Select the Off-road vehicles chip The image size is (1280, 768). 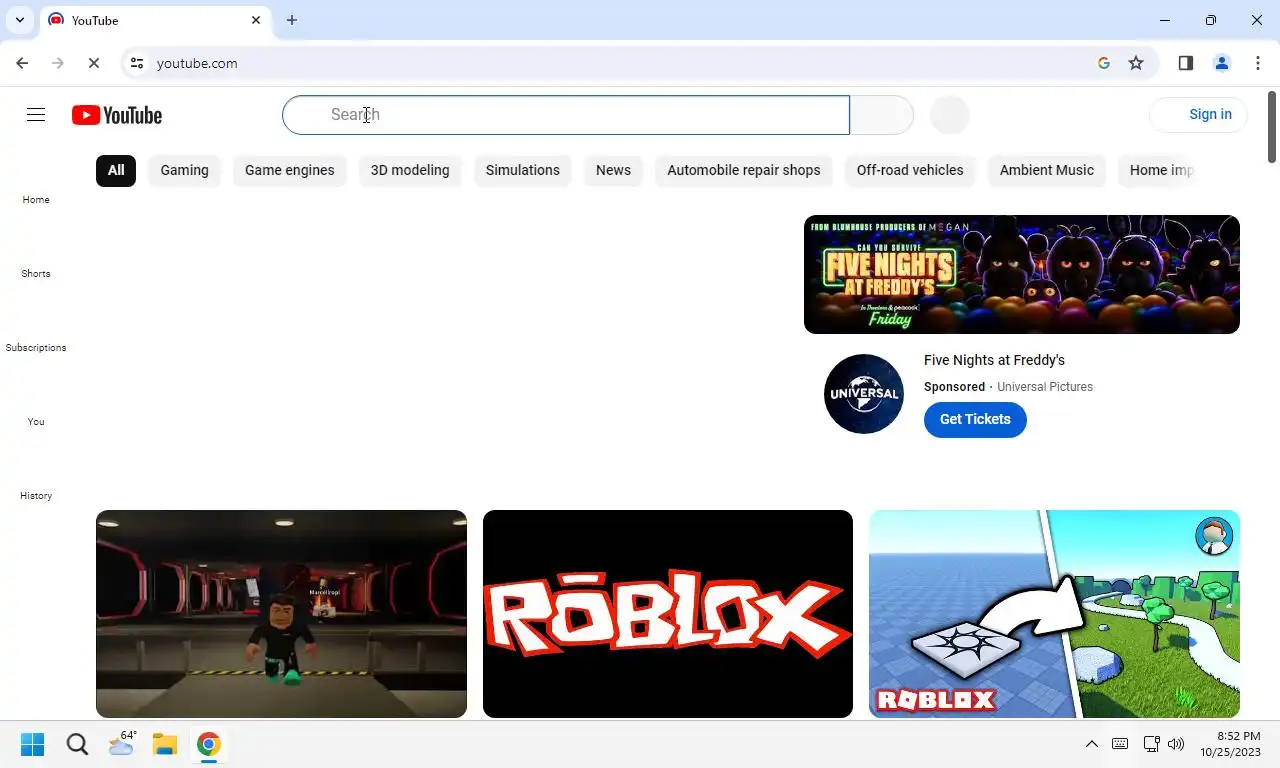[x=910, y=170]
